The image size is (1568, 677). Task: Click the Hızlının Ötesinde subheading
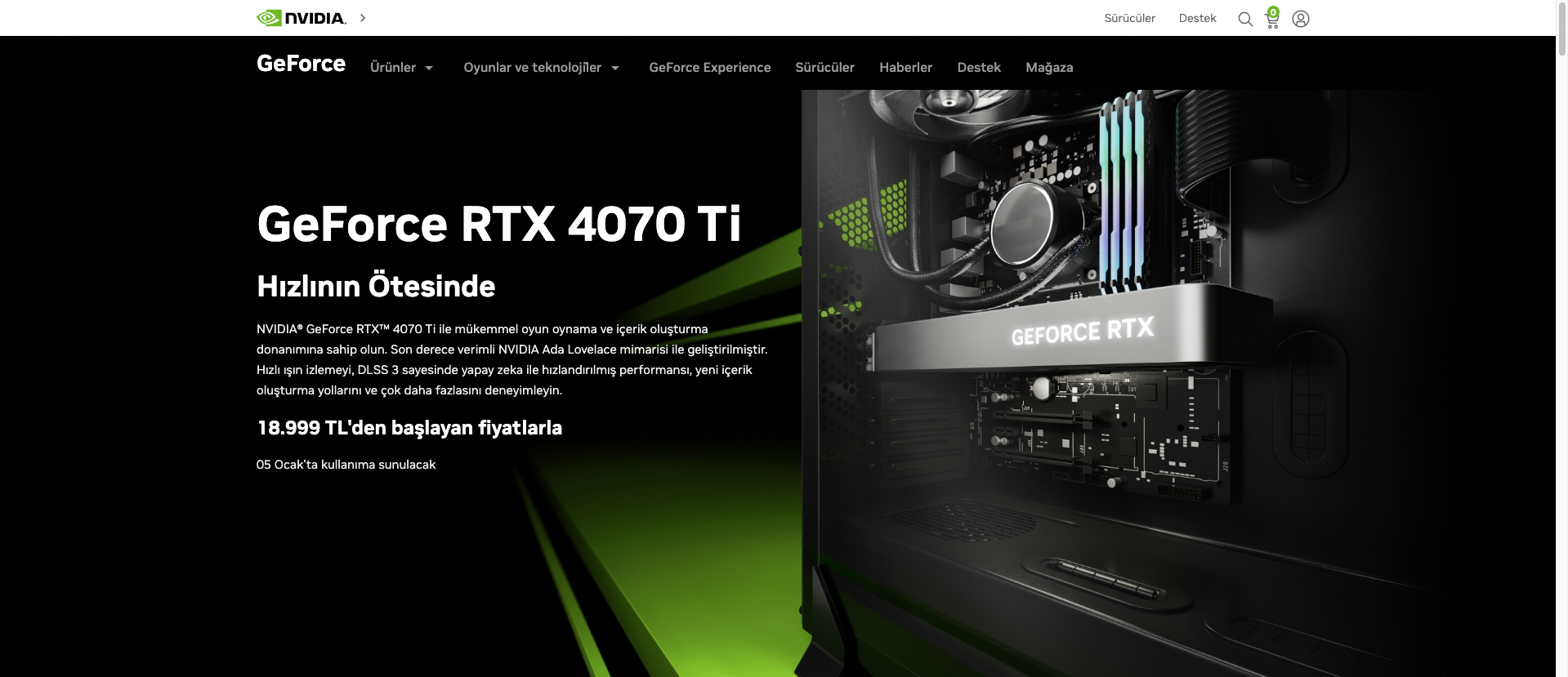click(376, 286)
